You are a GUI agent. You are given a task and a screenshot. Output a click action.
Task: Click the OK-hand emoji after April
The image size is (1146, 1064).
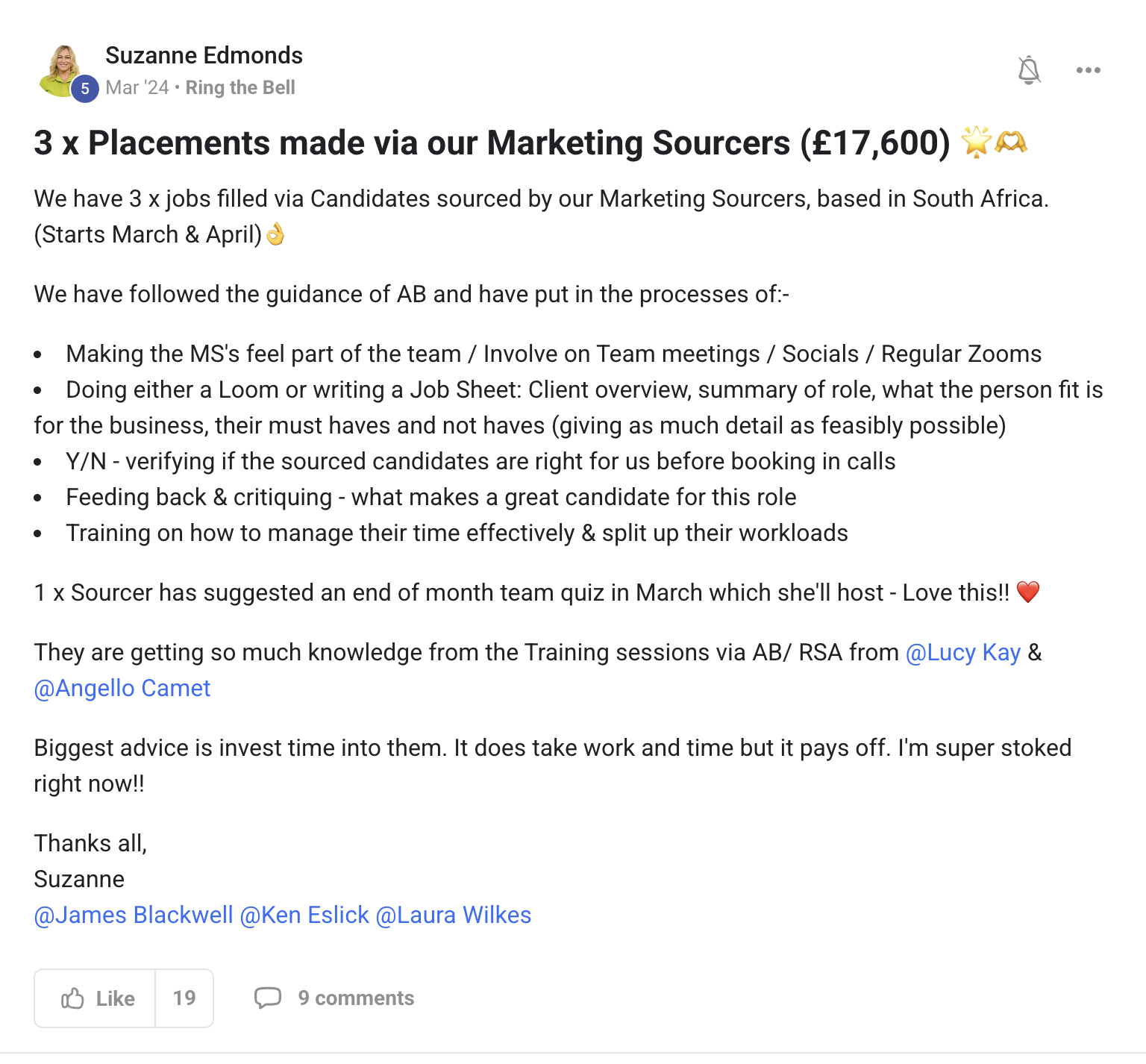coord(274,234)
